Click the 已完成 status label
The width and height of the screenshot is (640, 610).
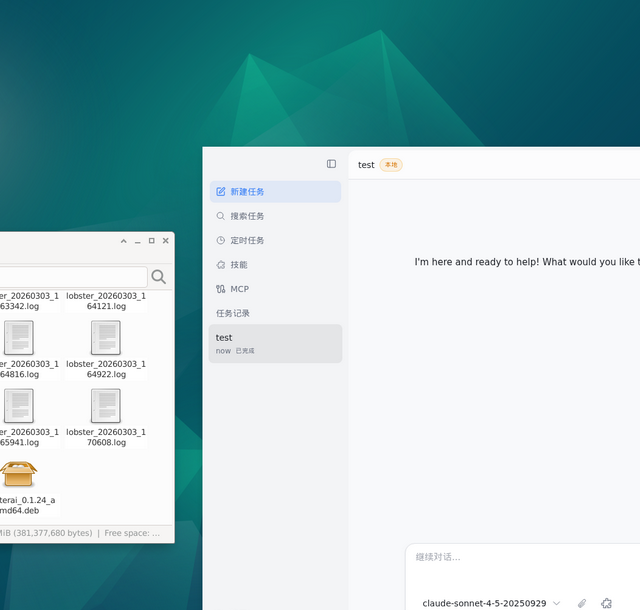245,351
